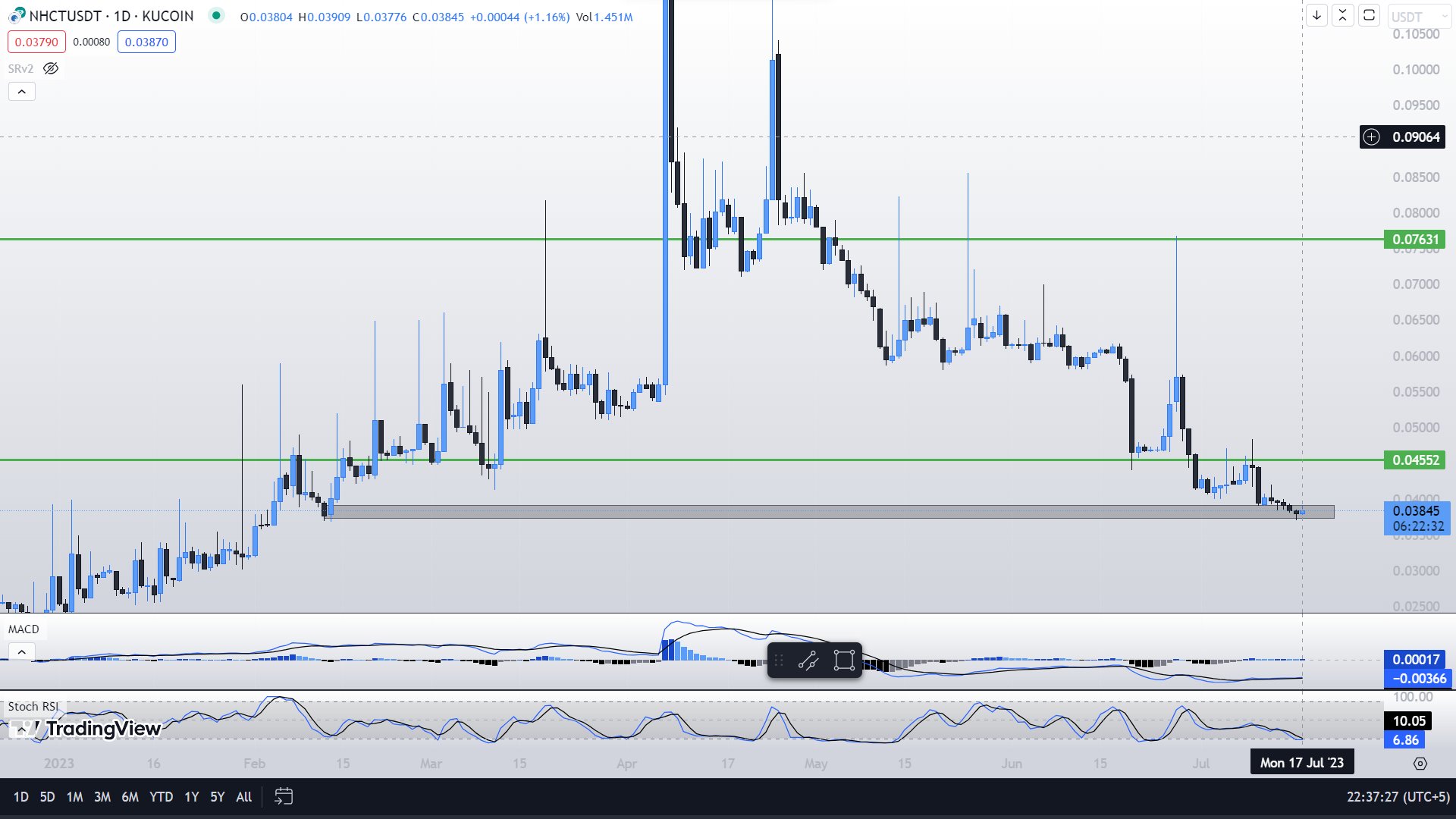Image resolution: width=1456 pixels, height=819 pixels.
Task: Collapse the SRv2 indicator panel
Action: tap(22, 91)
